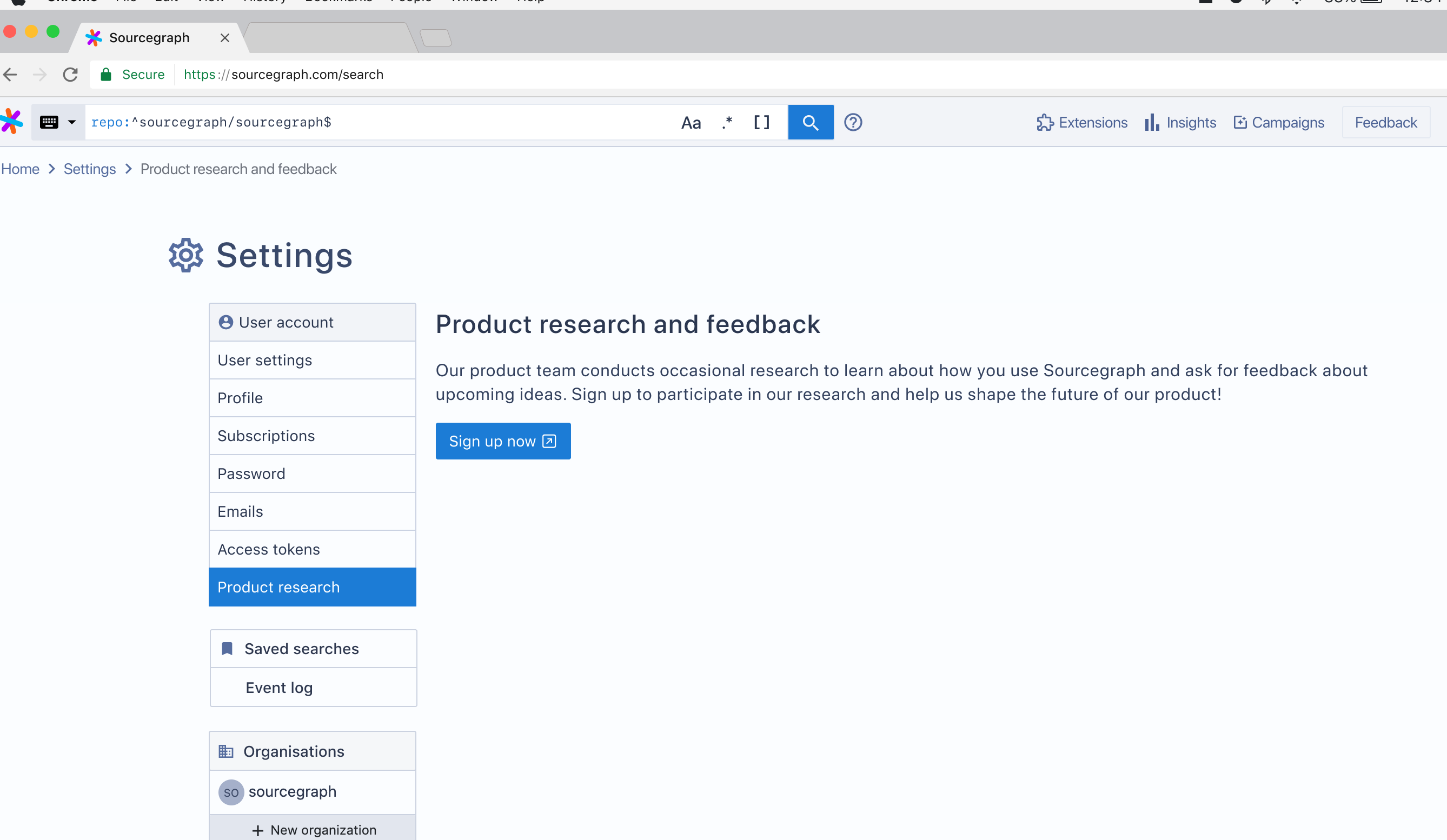Click the Sourcegraph logo icon
The height and width of the screenshot is (840, 1447).
point(11,122)
